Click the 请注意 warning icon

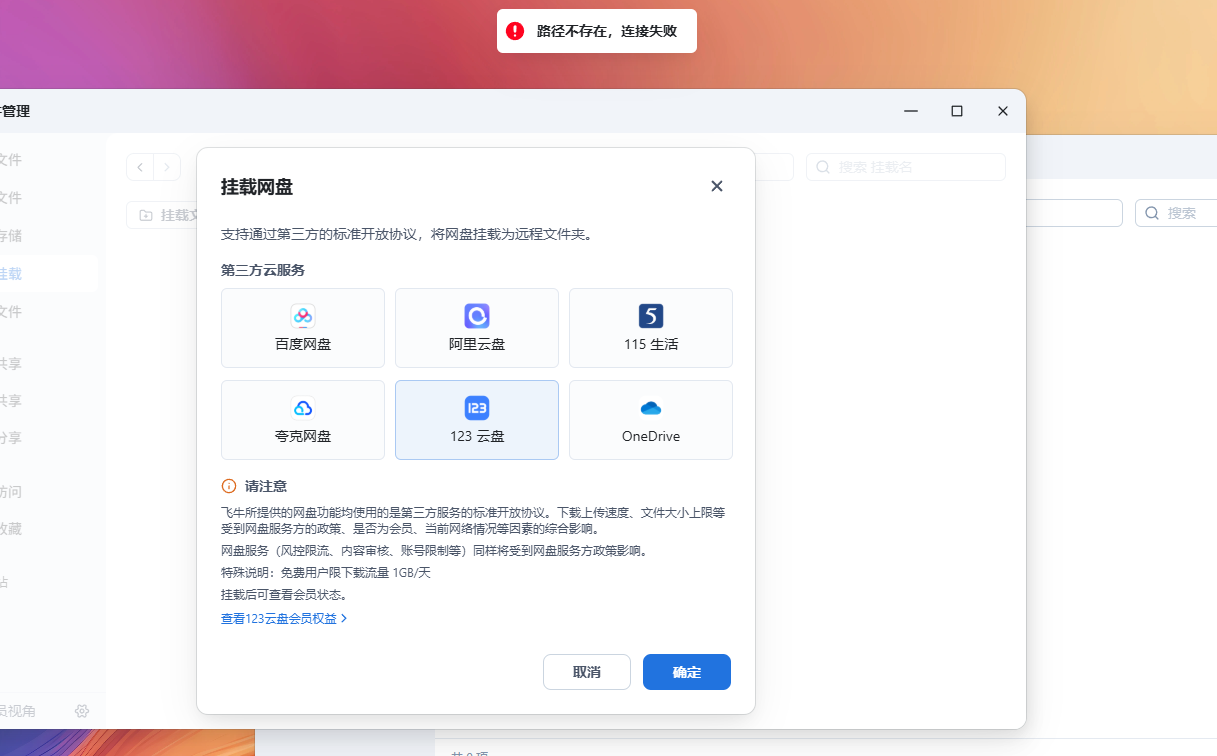[x=229, y=486]
